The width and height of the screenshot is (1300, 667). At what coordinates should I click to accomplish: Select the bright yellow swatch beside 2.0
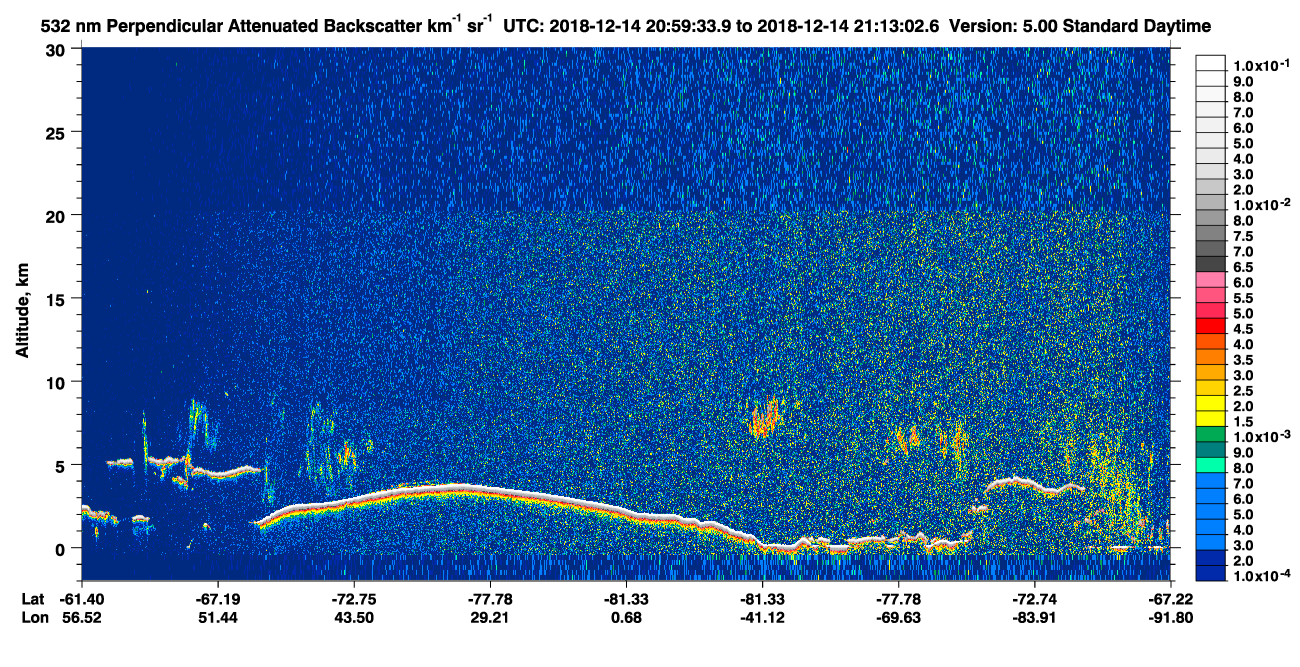pyautogui.click(x=1210, y=404)
